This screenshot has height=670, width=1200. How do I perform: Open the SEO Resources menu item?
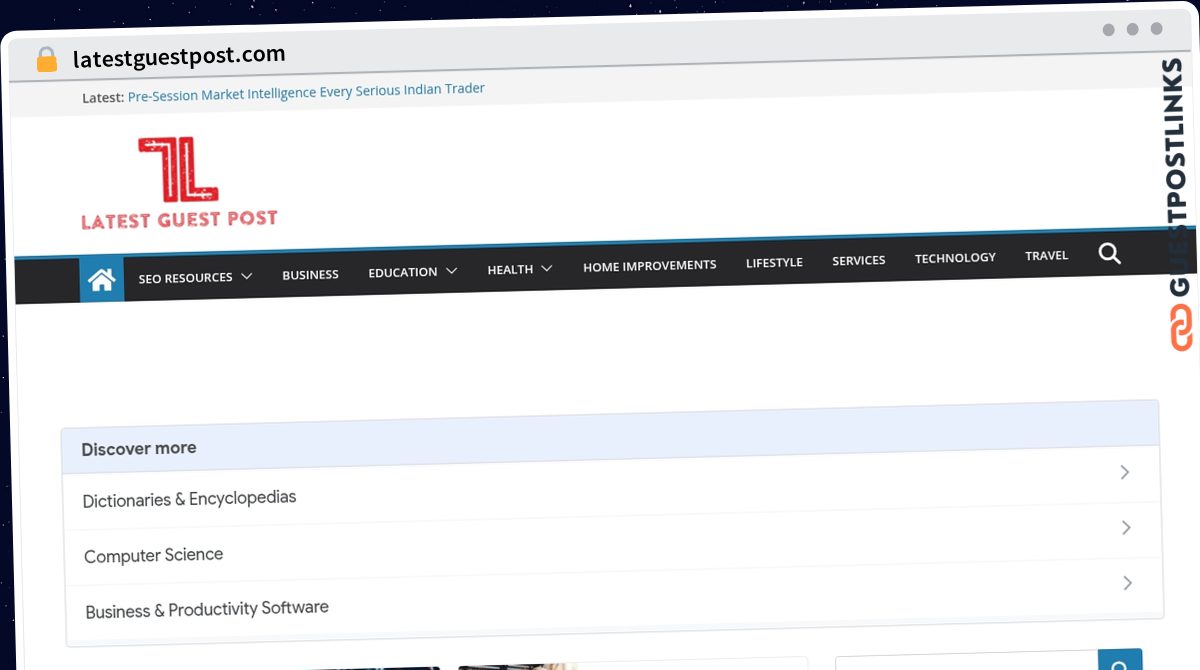click(x=185, y=277)
